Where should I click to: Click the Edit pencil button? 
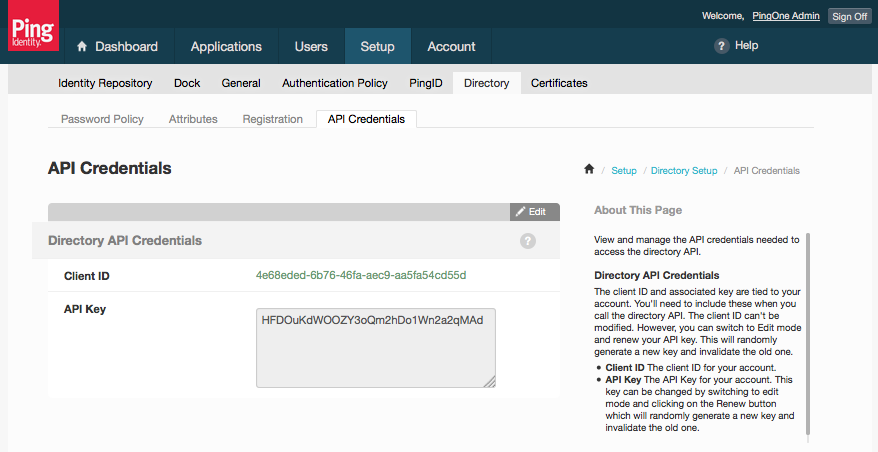(x=535, y=212)
